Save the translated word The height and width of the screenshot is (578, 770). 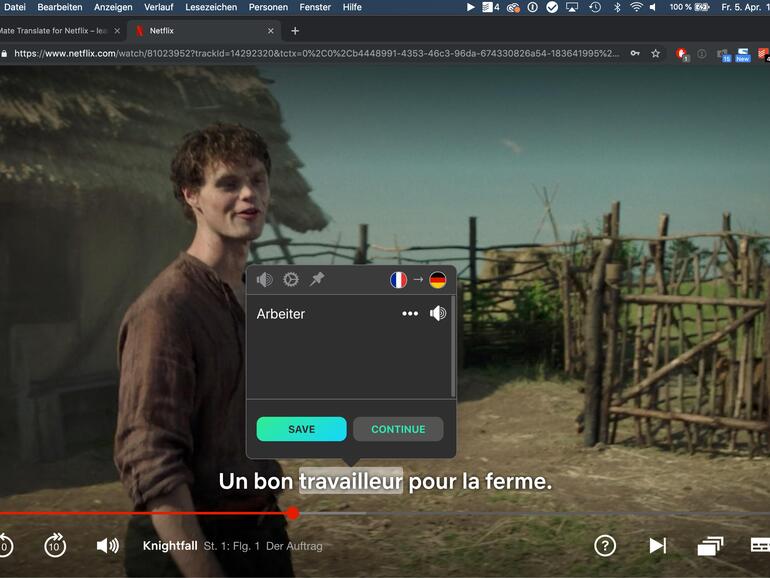point(302,429)
